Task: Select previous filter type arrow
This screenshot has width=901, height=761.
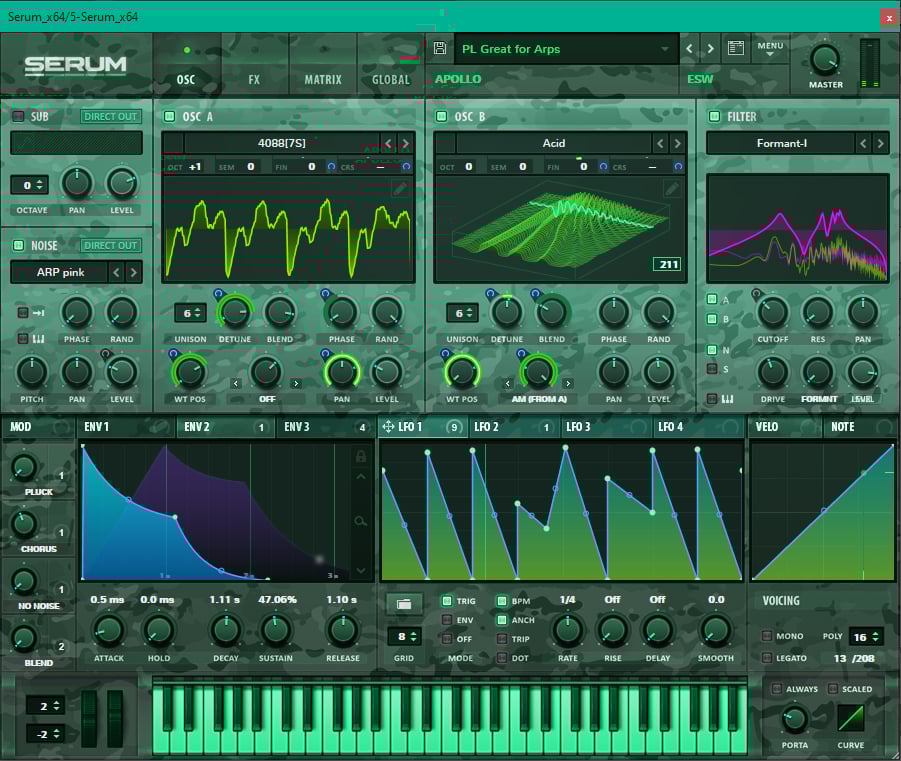Action: (863, 143)
